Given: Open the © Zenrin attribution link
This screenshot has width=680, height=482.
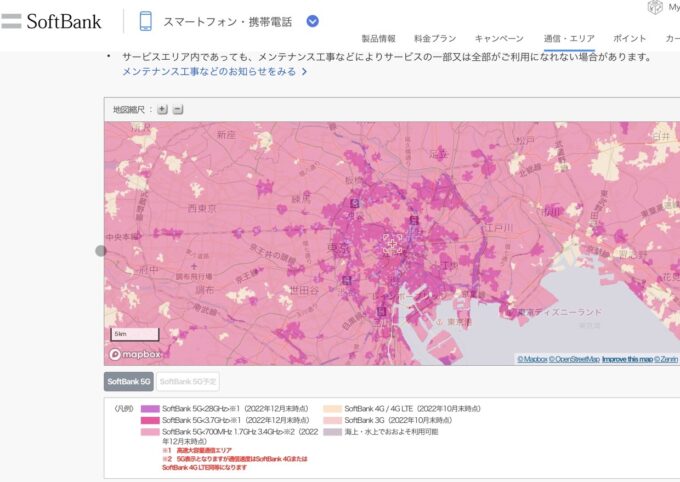Looking at the screenshot, I should tap(666, 359).
